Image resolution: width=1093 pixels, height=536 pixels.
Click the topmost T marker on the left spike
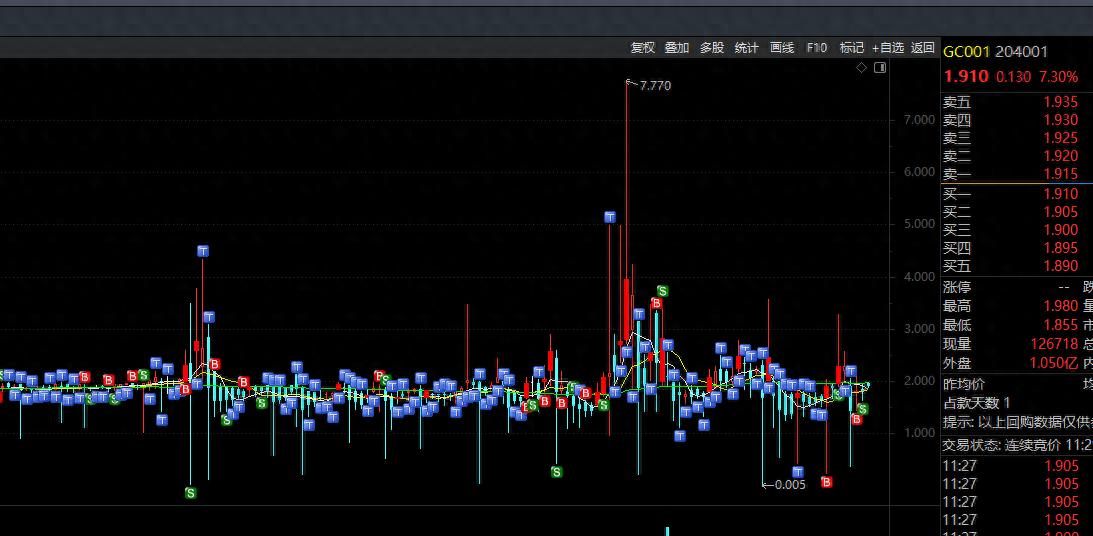pyautogui.click(x=202, y=251)
